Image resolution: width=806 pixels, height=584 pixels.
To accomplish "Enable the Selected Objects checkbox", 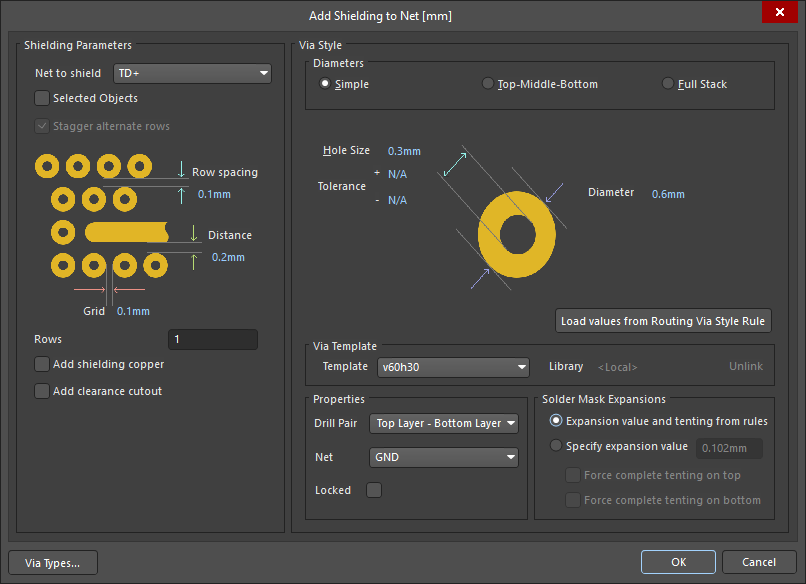I will 42,98.
